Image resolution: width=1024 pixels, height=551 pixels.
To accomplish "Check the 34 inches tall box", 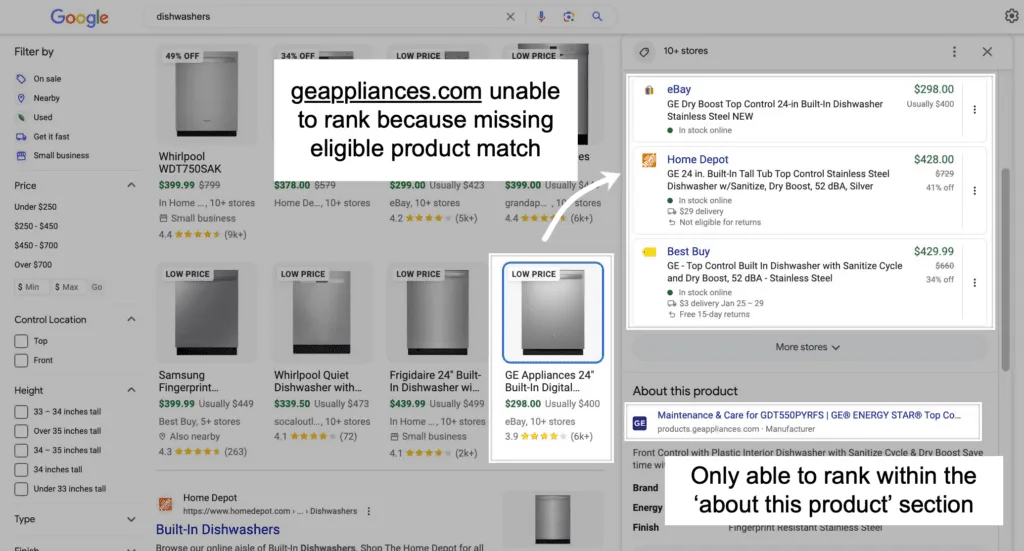I will (x=21, y=469).
